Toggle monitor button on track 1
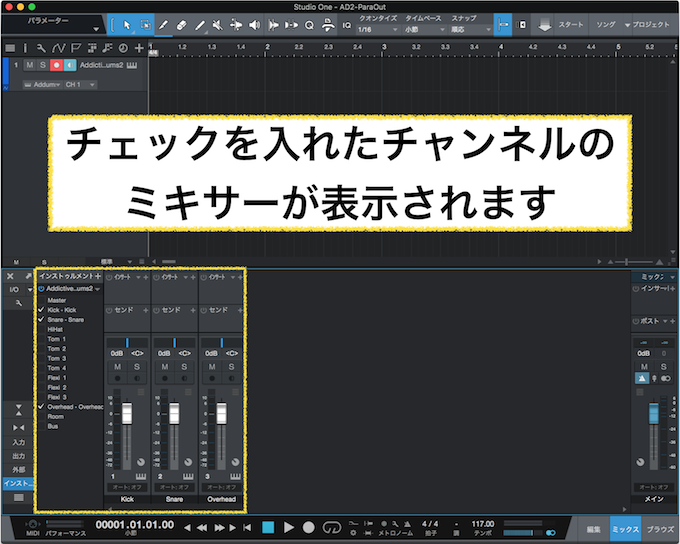The width and height of the screenshot is (680, 544). pyautogui.click(x=70, y=65)
